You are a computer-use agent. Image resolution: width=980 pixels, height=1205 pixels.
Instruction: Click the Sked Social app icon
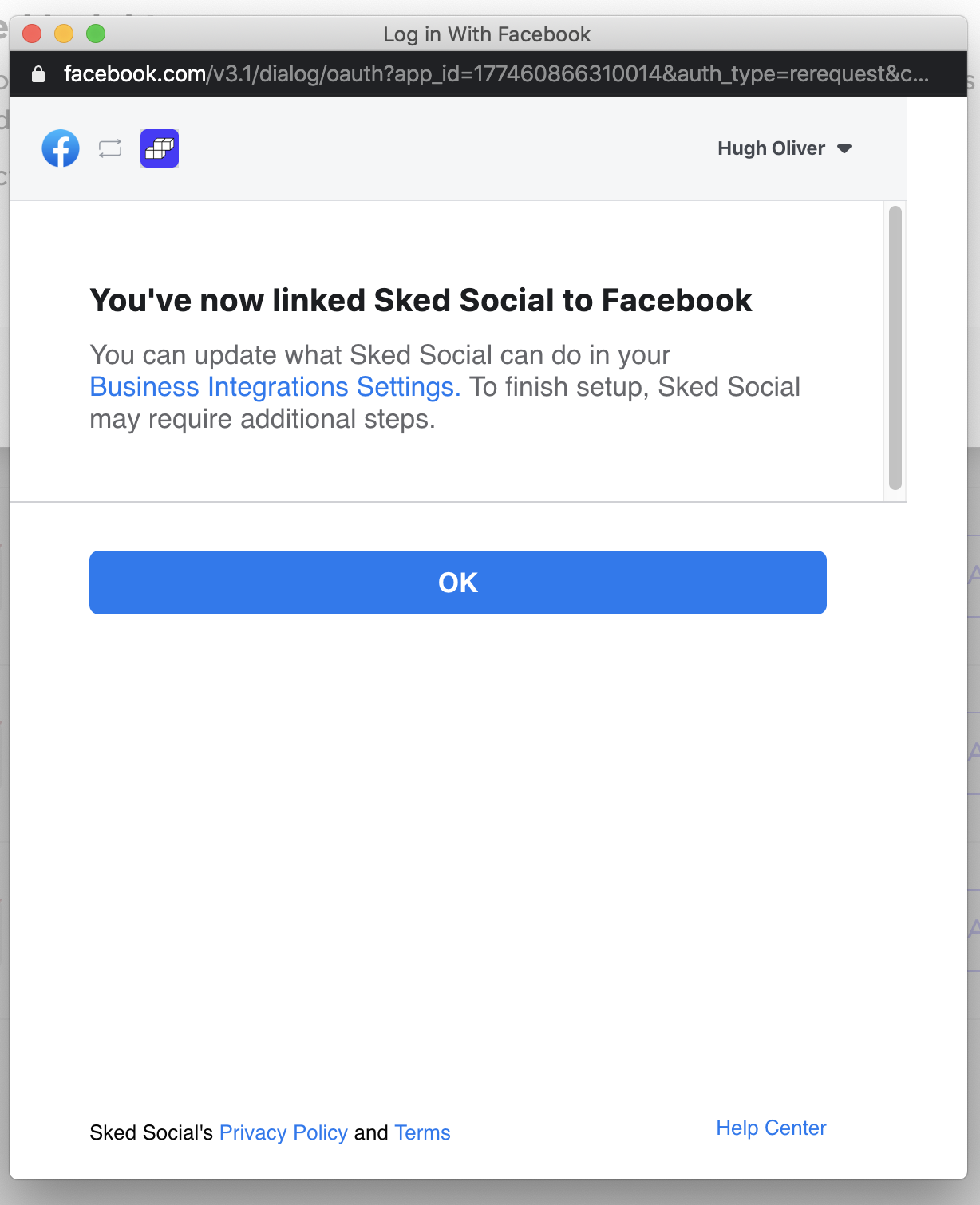tap(160, 148)
